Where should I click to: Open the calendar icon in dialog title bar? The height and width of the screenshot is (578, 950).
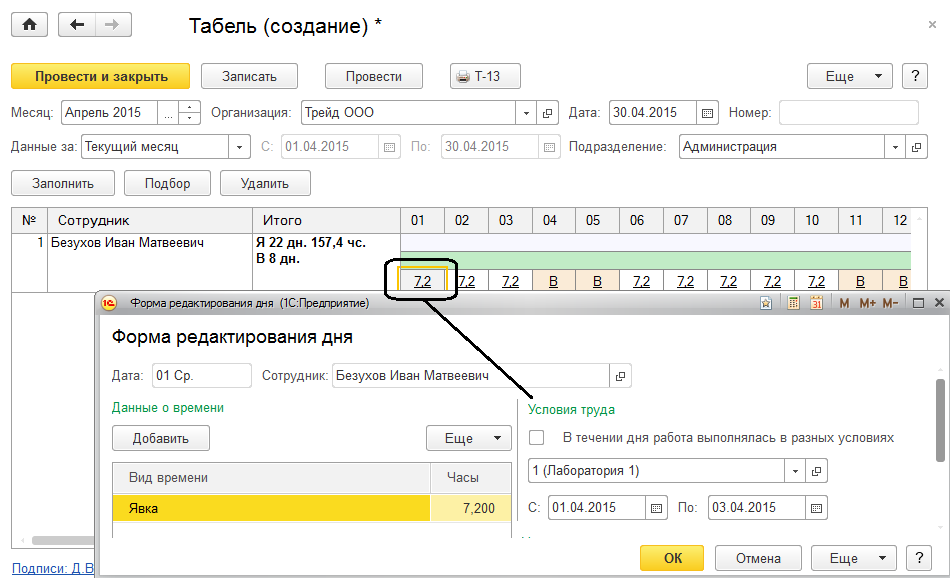(x=816, y=303)
